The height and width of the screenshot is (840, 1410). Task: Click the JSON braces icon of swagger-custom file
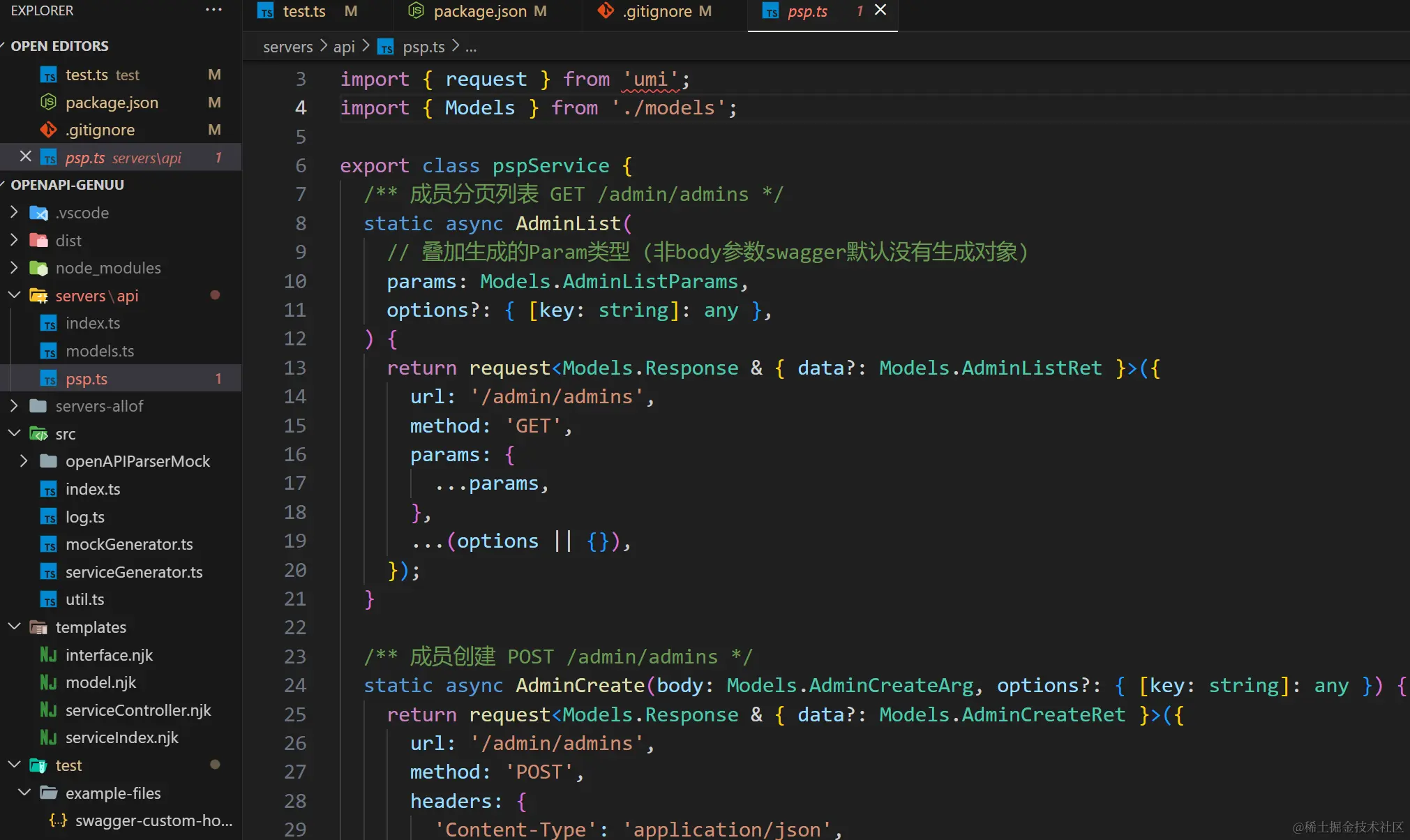pos(58,820)
